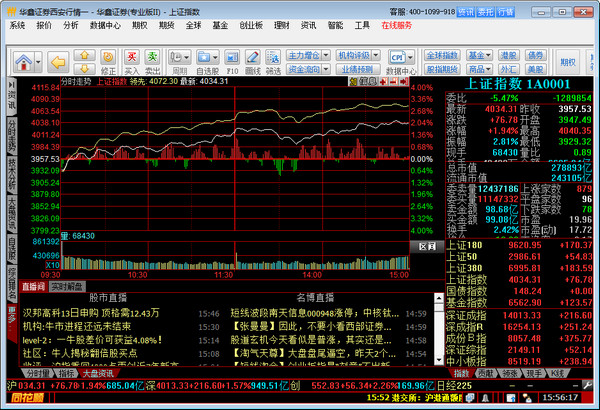Click the red arrow chart icon
Viewport: 600px width, 410px height.
coord(404,82)
